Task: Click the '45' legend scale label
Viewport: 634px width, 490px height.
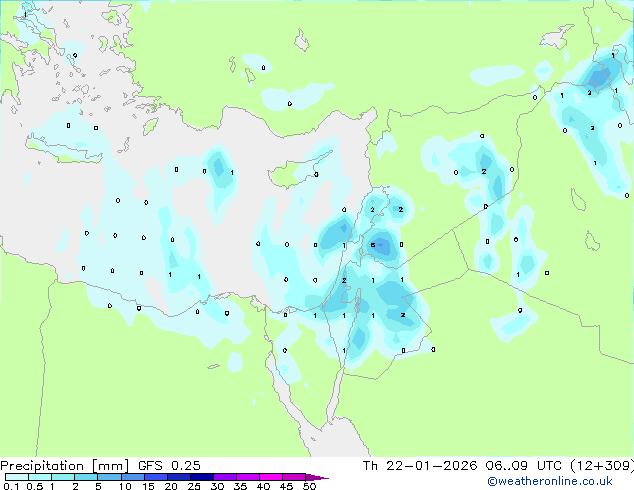Action: tap(286, 486)
